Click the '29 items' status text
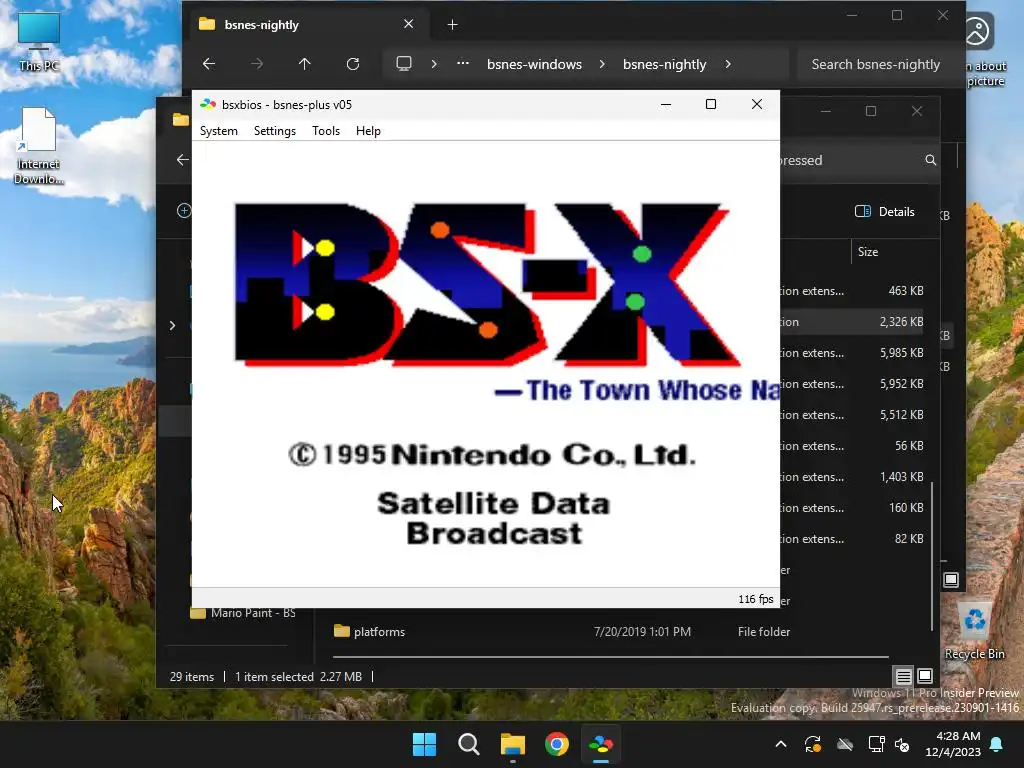 (191, 677)
